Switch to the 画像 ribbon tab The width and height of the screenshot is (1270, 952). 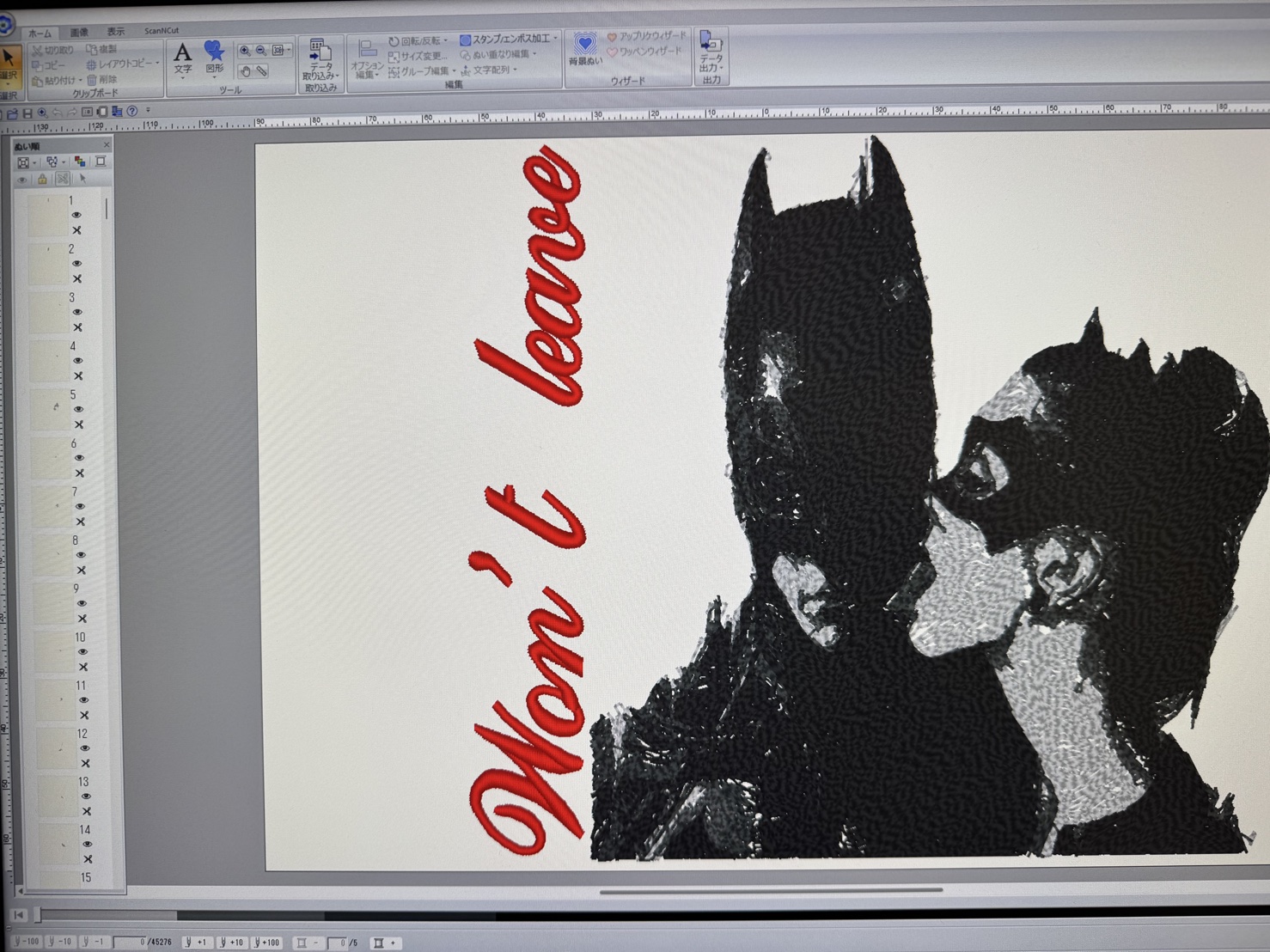80,33
